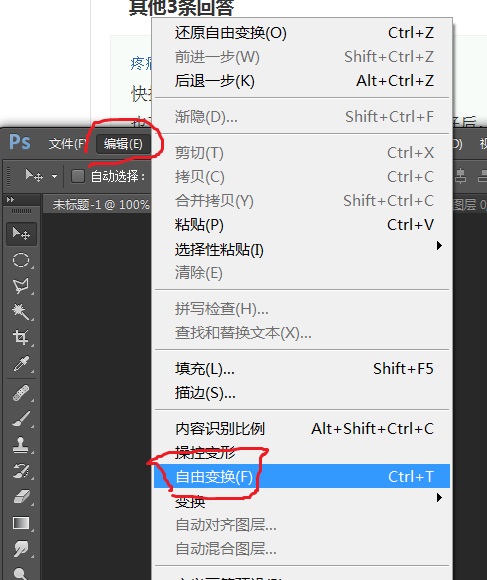Image resolution: width=487 pixels, height=580 pixels.
Task: Select the Eraser tool
Action: (x=21, y=497)
